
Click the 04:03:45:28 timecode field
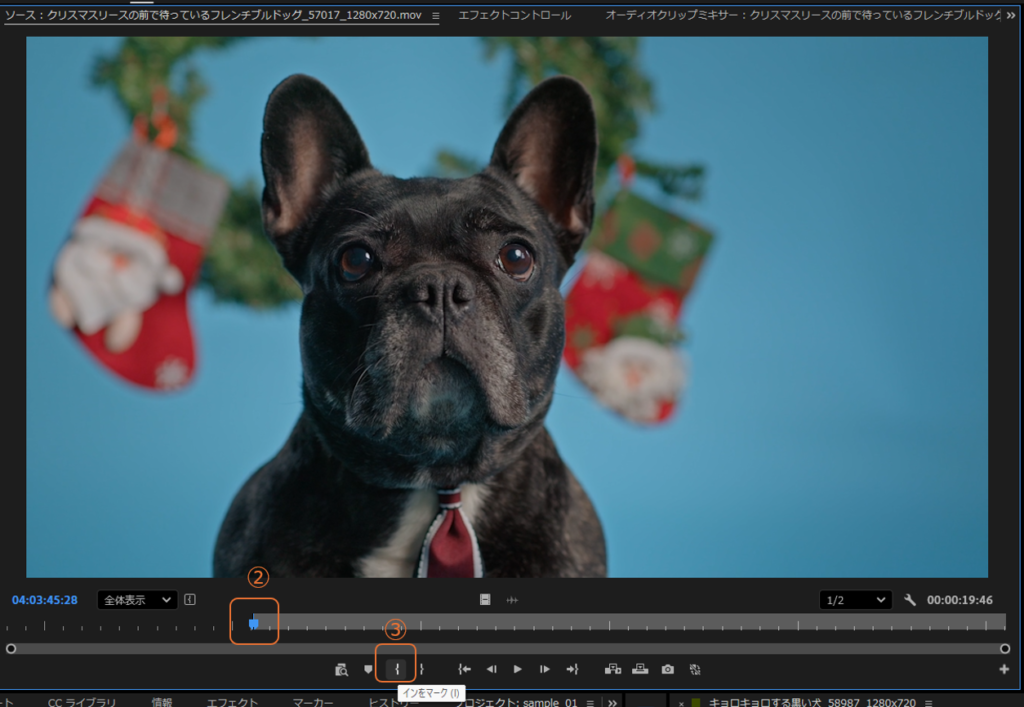click(x=45, y=600)
